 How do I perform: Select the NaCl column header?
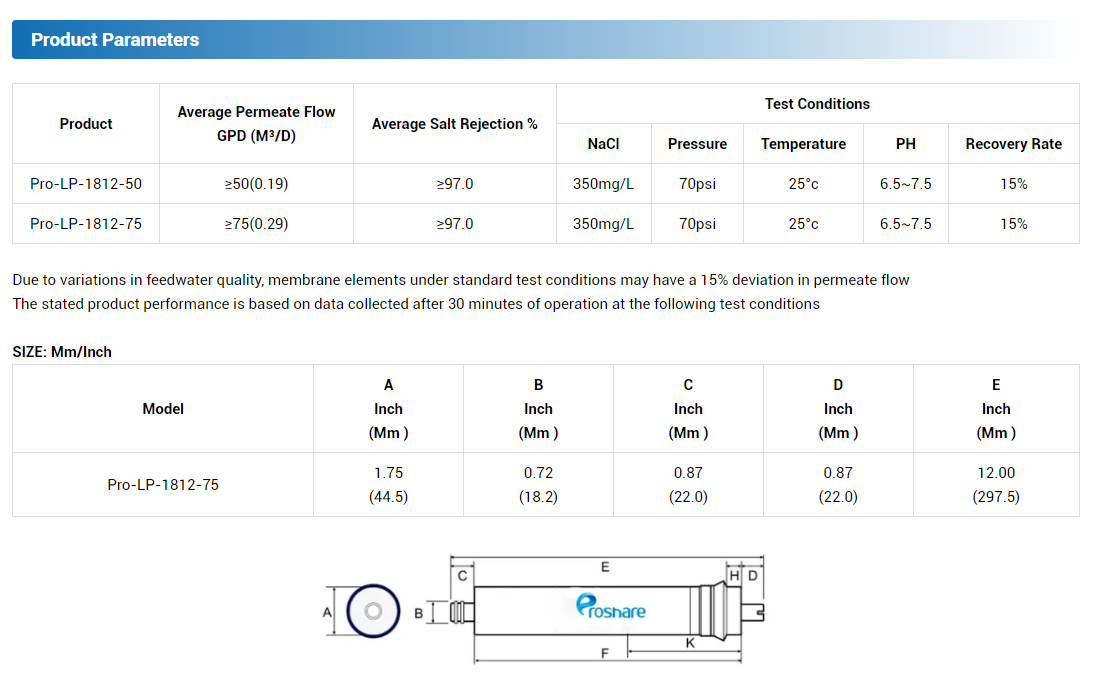[603, 144]
